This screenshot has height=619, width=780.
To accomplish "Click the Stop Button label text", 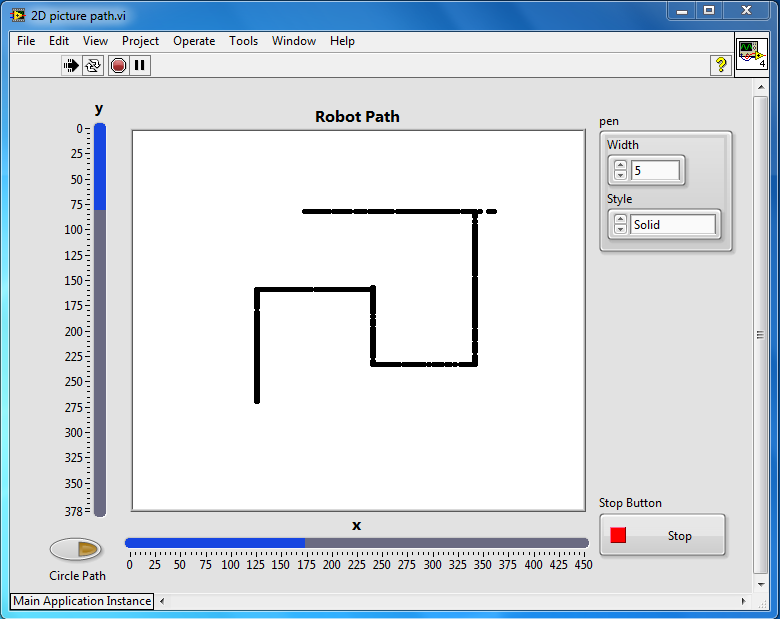I will click(630, 503).
